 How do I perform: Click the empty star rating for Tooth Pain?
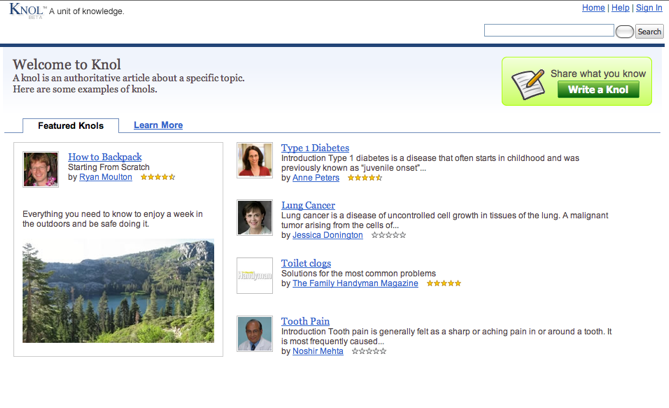pos(369,351)
